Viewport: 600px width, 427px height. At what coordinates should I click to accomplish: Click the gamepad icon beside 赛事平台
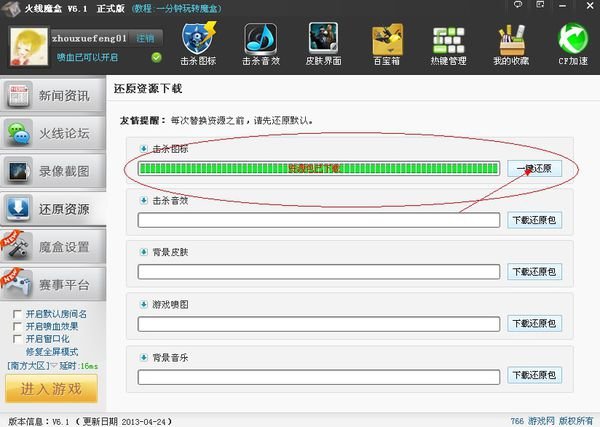point(18,285)
